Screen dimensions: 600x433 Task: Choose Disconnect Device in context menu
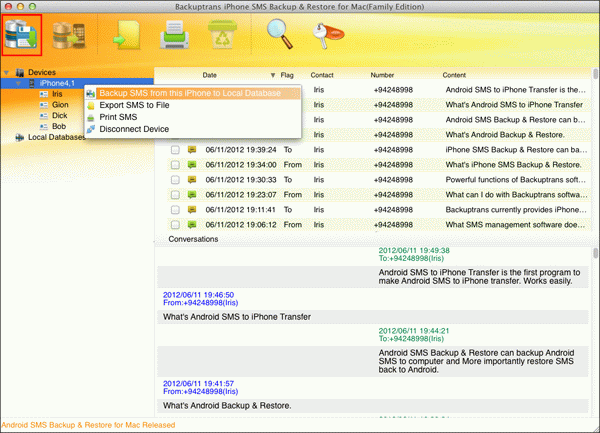[x=193, y=129]
